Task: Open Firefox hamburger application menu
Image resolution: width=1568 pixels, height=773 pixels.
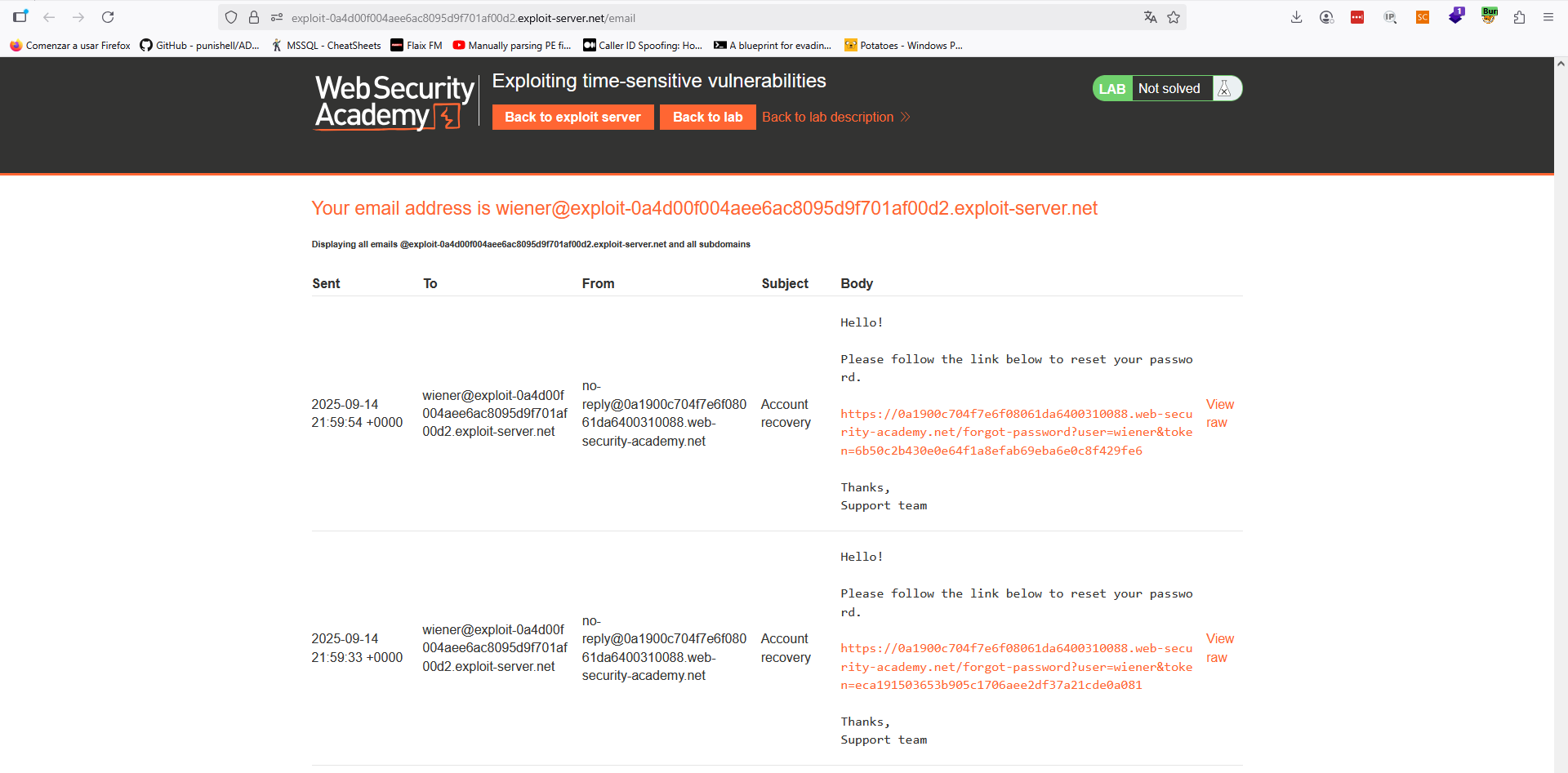Action: [1548, 17]
